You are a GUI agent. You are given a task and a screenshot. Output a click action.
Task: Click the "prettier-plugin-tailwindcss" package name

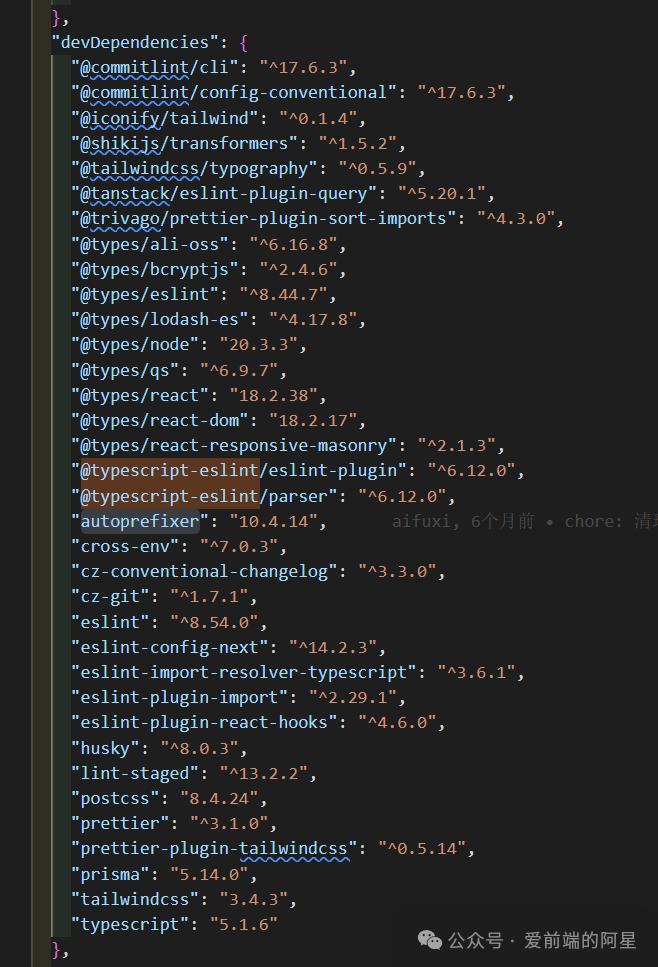(214, 849)
